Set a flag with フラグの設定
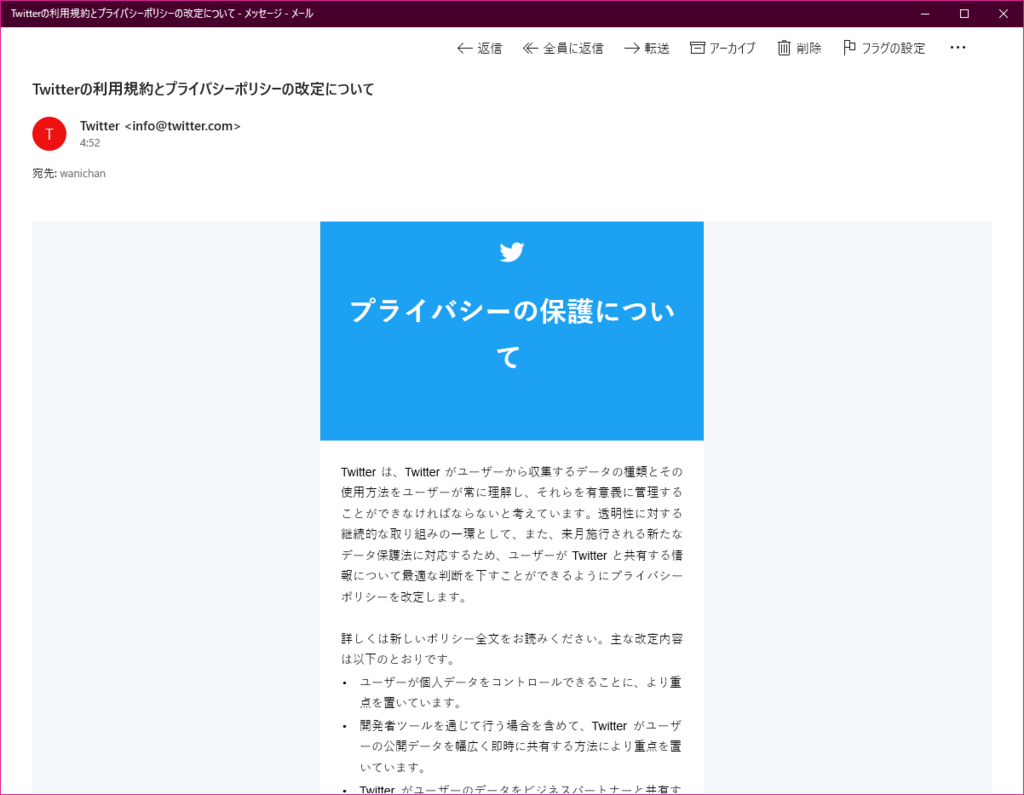Image resolution: width=1024 pixels, height=795 pixels. 884,48
